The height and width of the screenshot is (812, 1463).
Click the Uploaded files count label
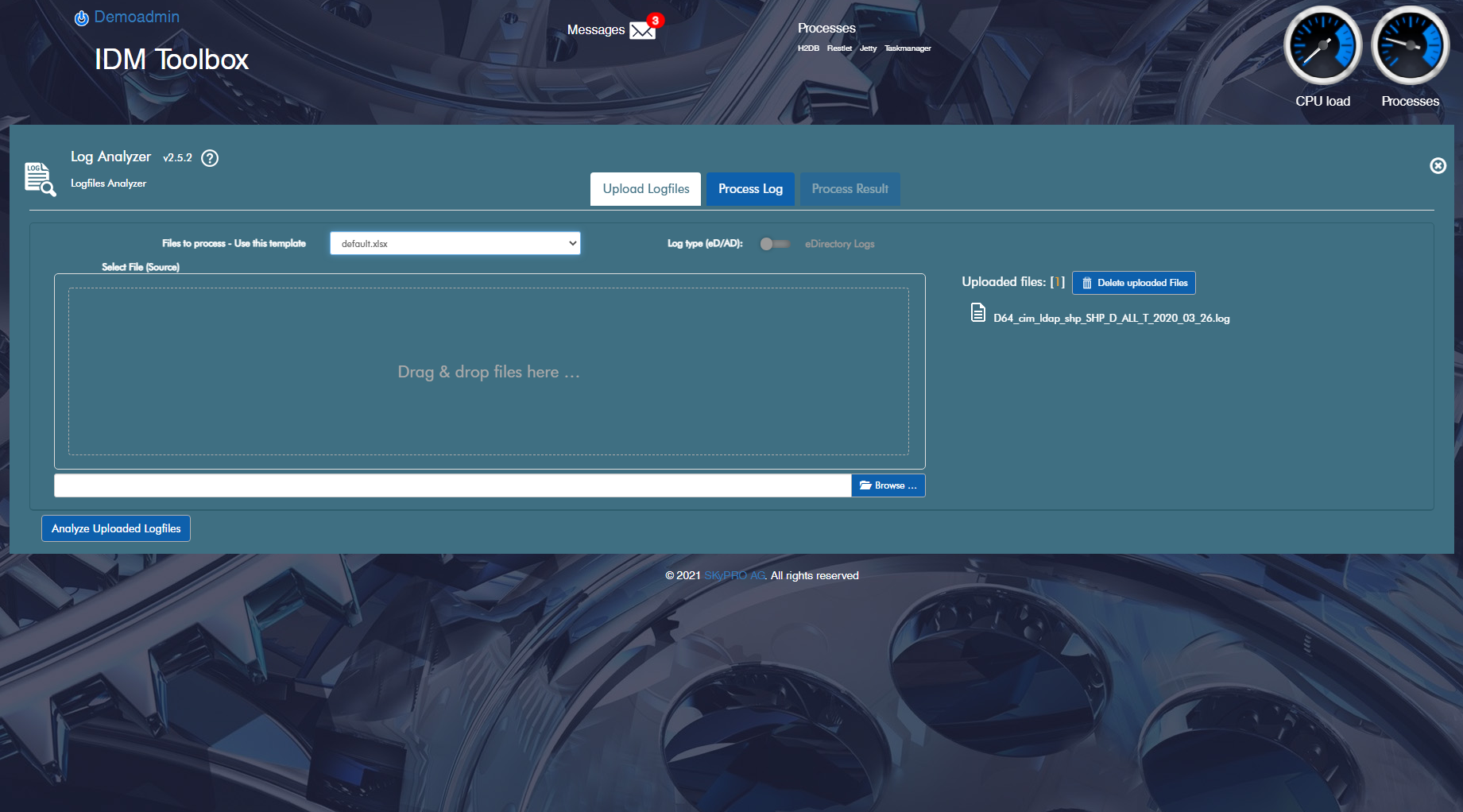click(1013, 282)
